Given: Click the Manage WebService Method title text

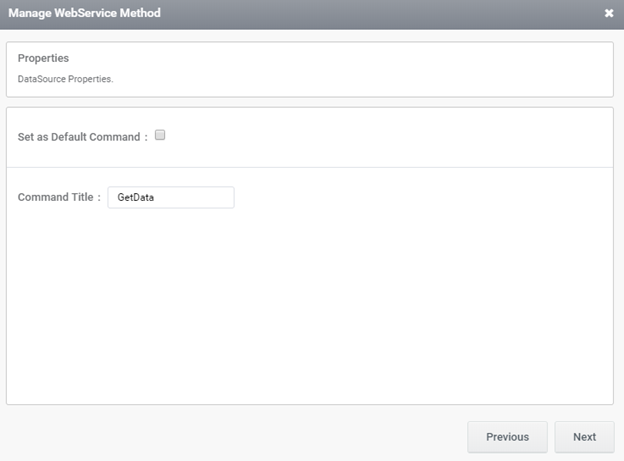Looking at the screenshot, I should coord(84,14).
